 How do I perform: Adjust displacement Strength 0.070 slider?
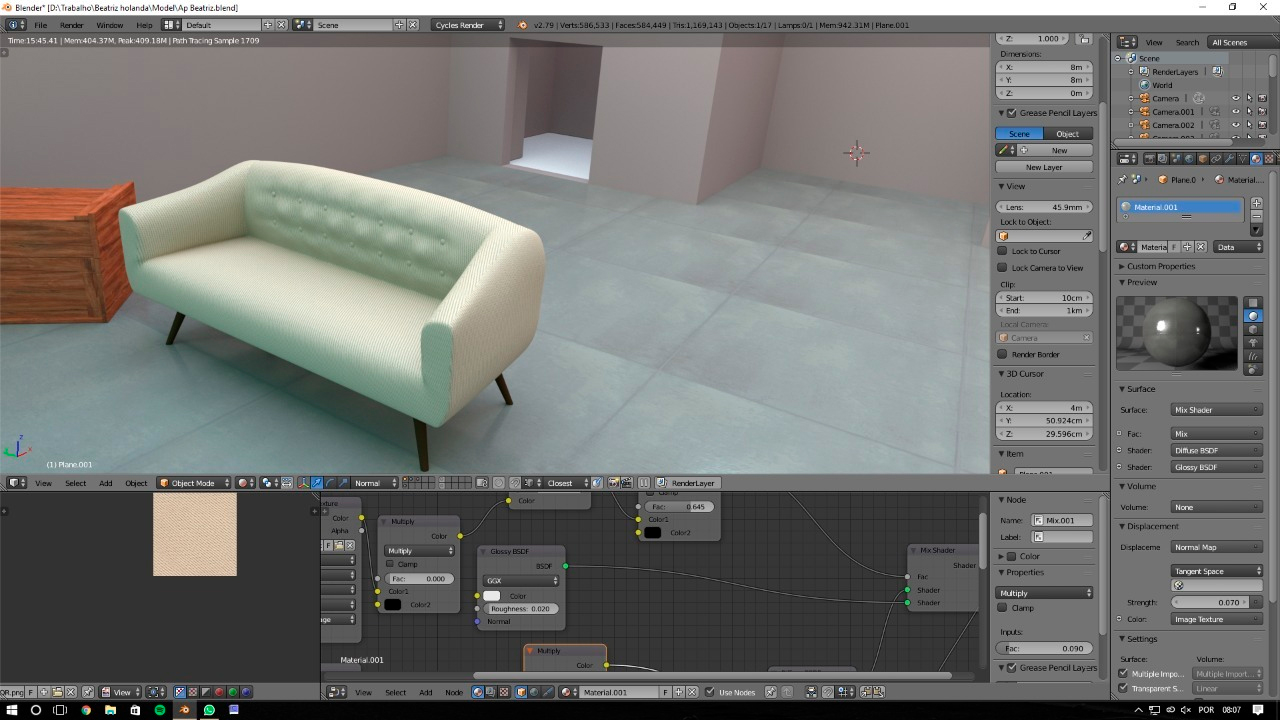[x=1211, y=602]
